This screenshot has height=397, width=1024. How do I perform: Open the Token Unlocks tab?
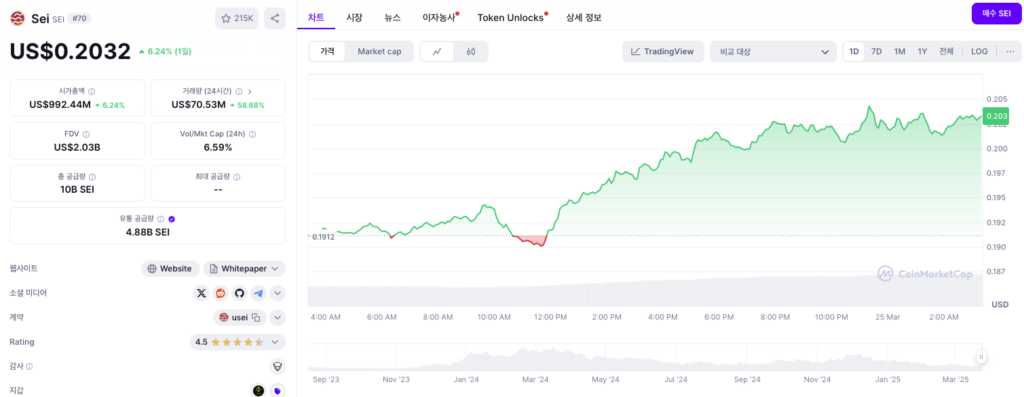coord(511,18)
